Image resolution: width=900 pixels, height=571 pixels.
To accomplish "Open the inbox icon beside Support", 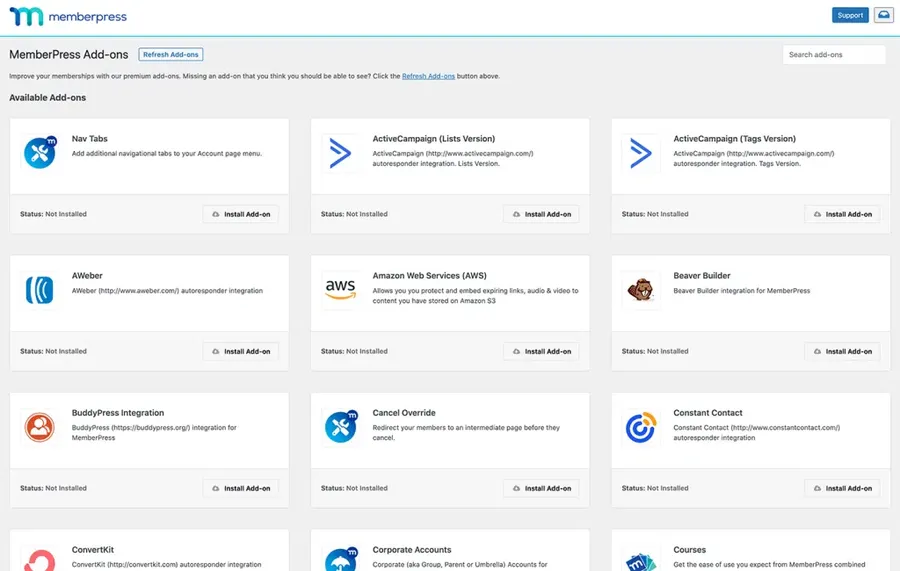I will click(883, 15).
